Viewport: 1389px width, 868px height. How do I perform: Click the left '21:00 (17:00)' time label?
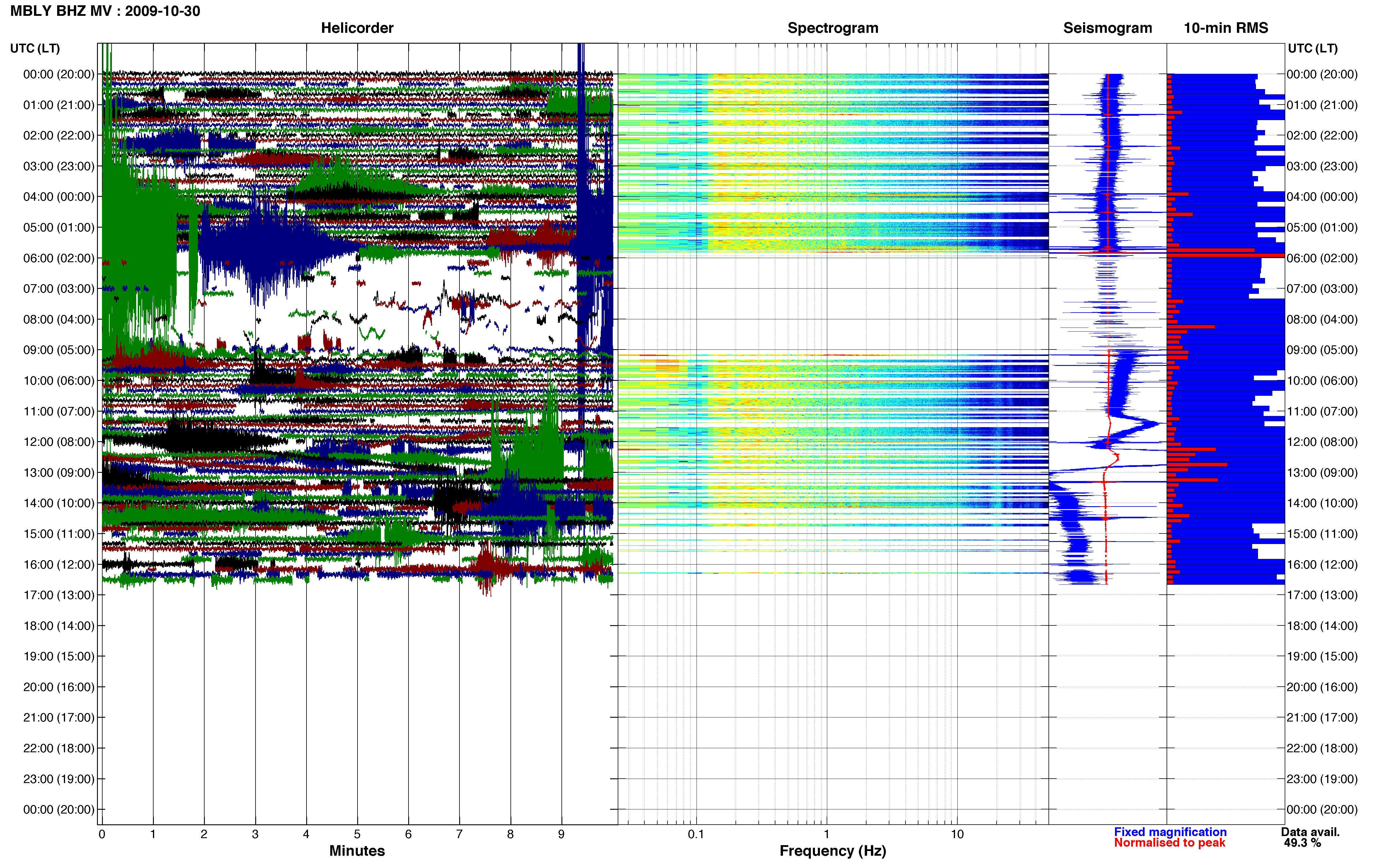point(59,718)
